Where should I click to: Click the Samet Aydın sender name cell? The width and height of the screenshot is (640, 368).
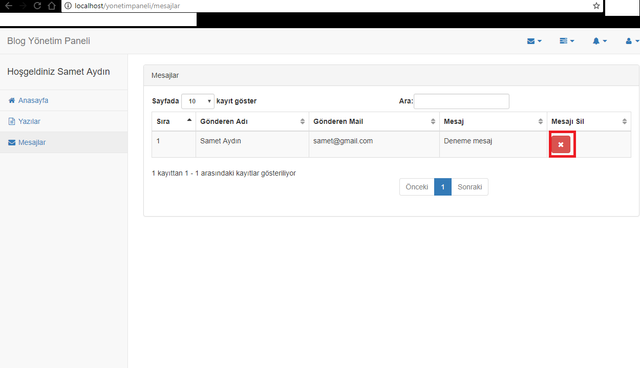pos(252,144)
